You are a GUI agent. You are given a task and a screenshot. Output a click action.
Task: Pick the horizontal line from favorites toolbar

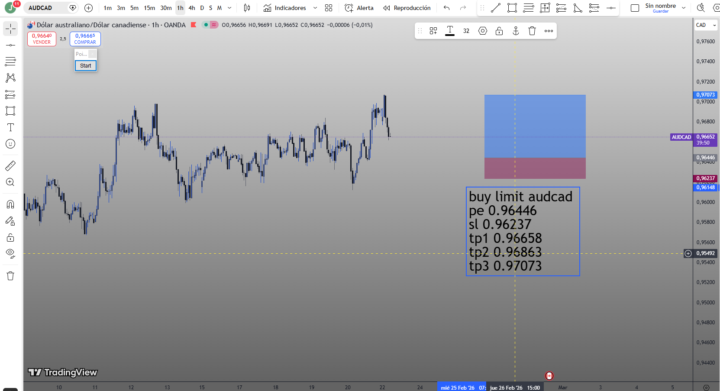611,8
